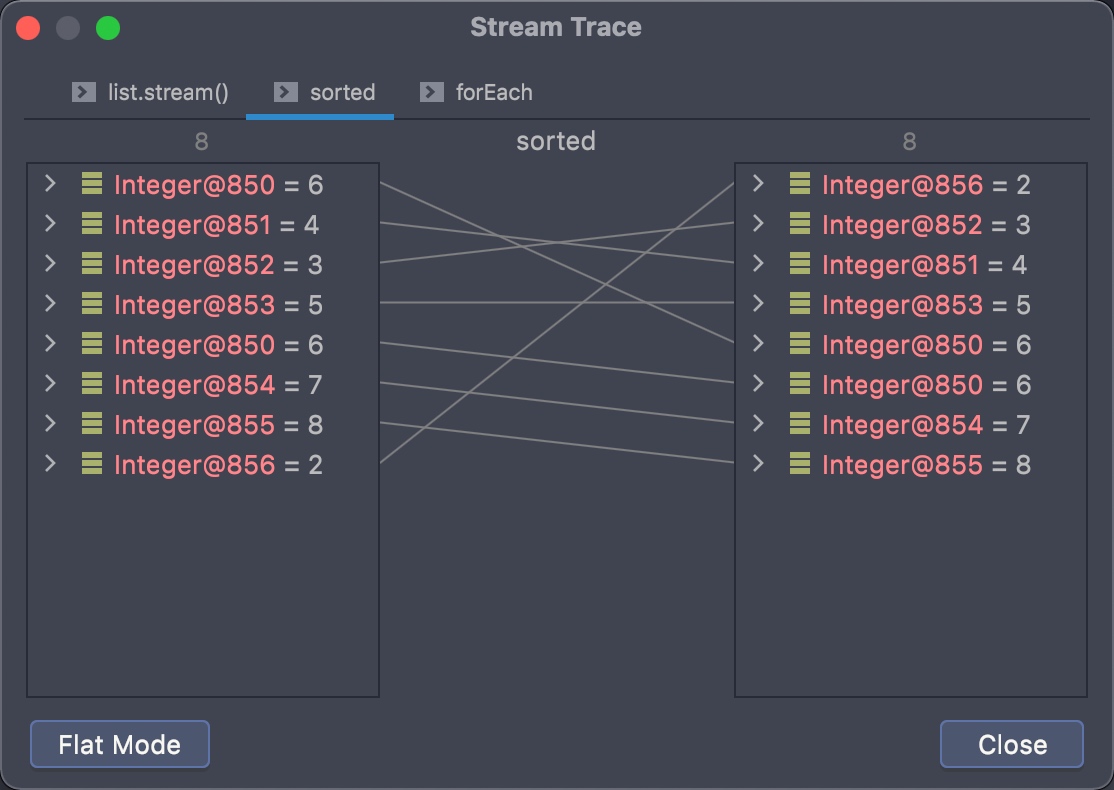
Task: Click the icon beside Integer@853 in left list
Action: tap(92, 305)
